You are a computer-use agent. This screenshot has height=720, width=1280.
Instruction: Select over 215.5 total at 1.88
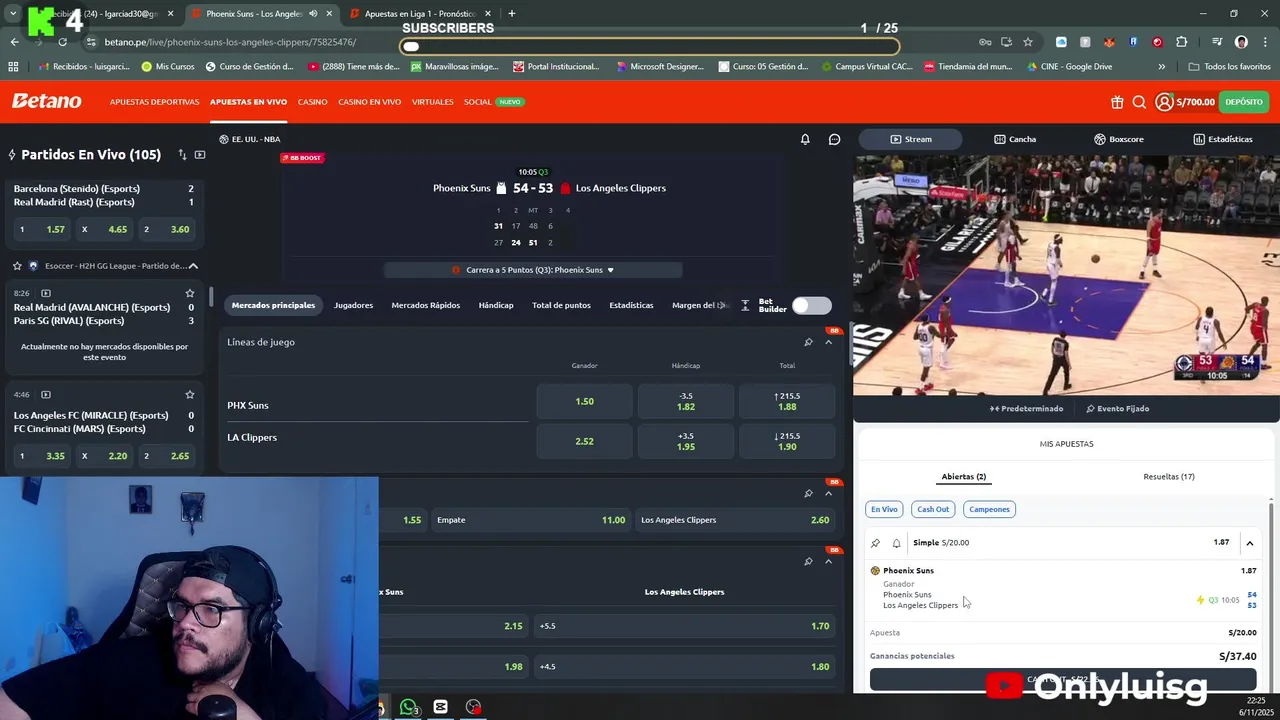[787, 401]
